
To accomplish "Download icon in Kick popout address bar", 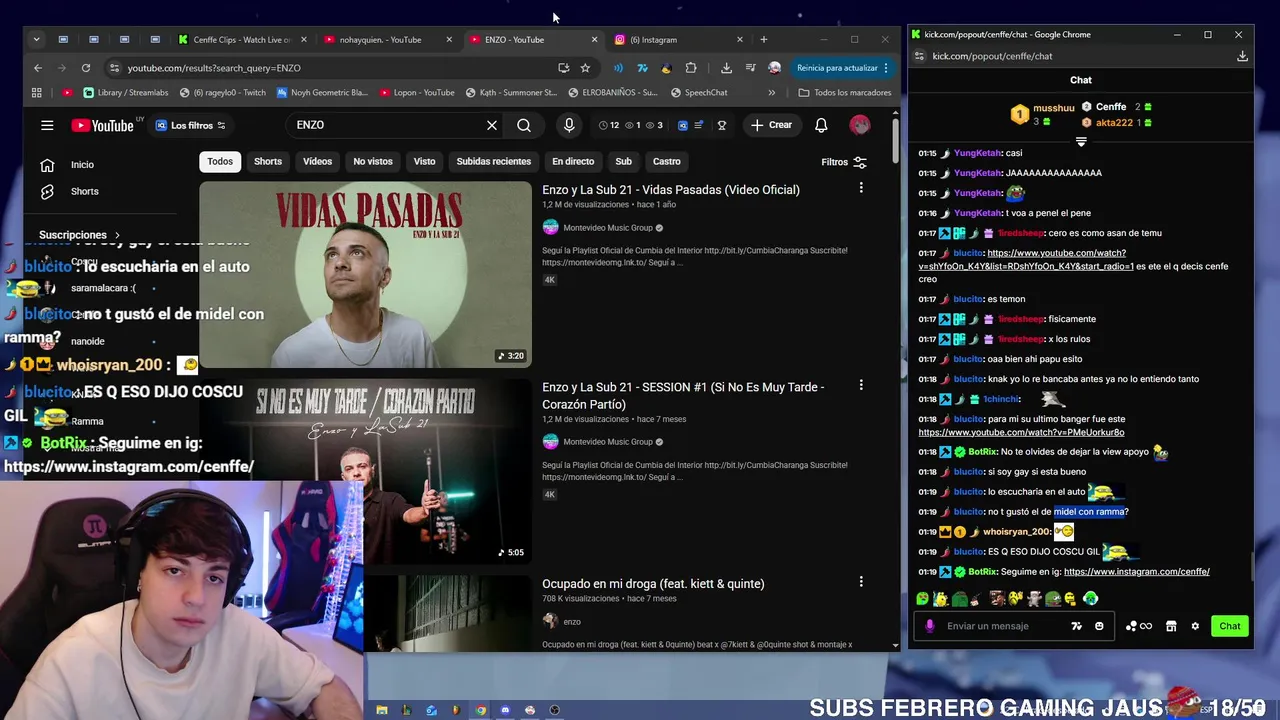I will (1242, 56).
